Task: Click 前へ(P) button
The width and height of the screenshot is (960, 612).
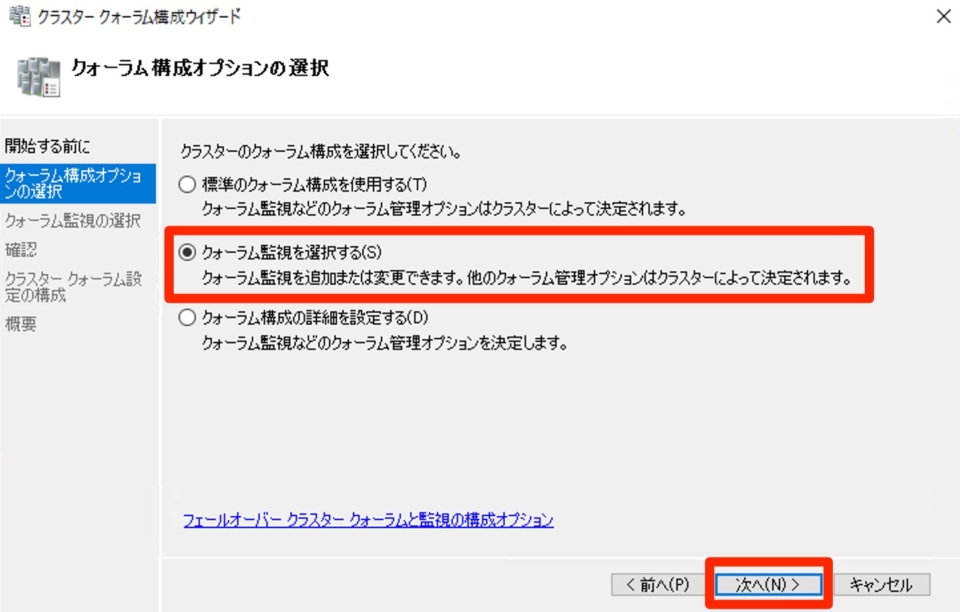Action: 658,584
